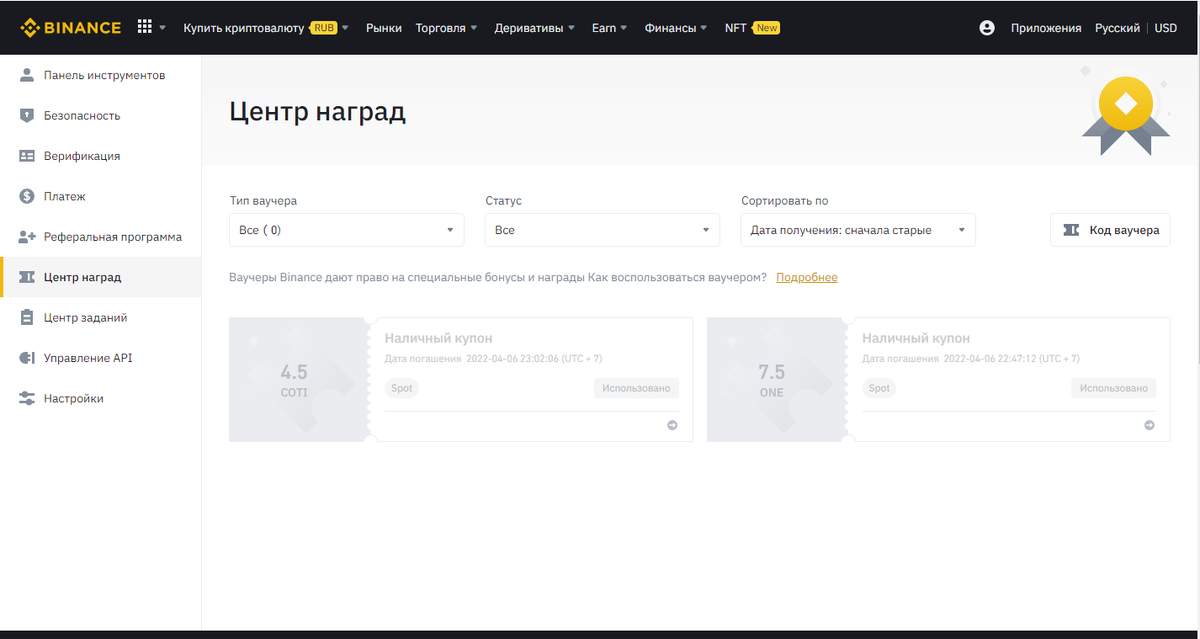Click the API management plug icon
The image size is (1200, 639).
(27, 358)
